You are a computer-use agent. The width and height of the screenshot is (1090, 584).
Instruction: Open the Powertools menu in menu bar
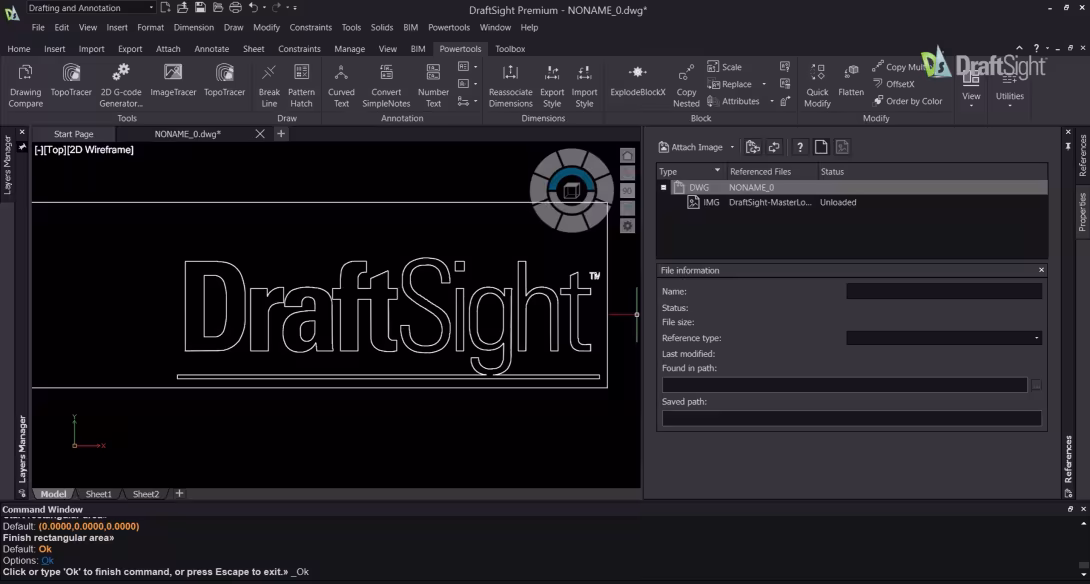tap(448, 27)
